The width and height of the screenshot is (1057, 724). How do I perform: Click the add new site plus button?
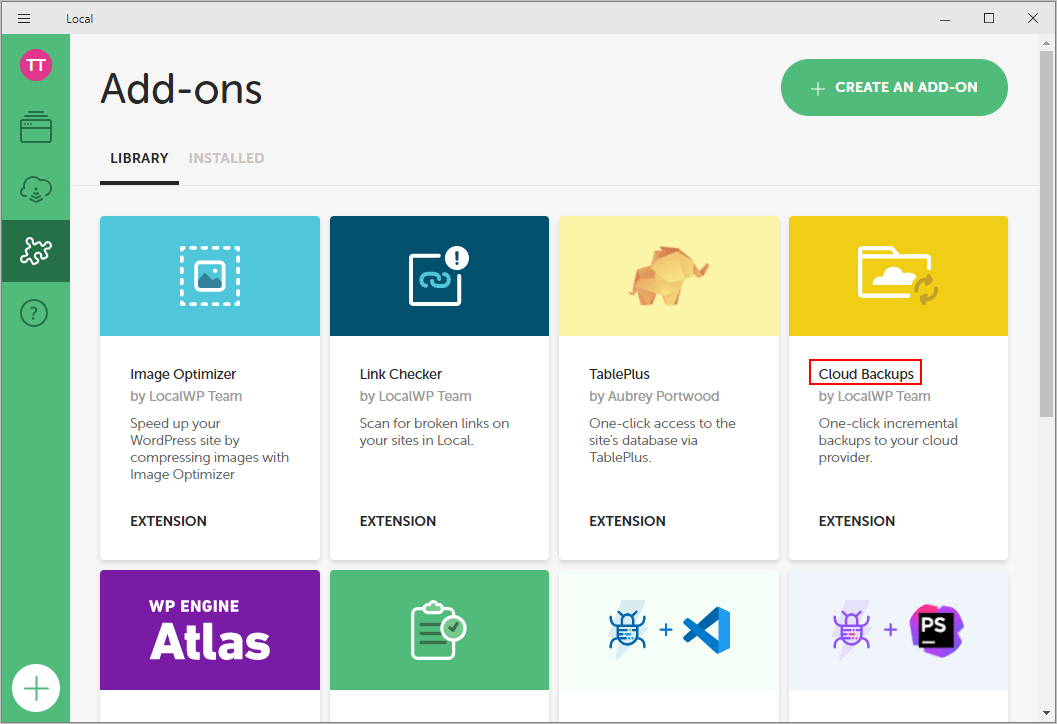point(36,688)
